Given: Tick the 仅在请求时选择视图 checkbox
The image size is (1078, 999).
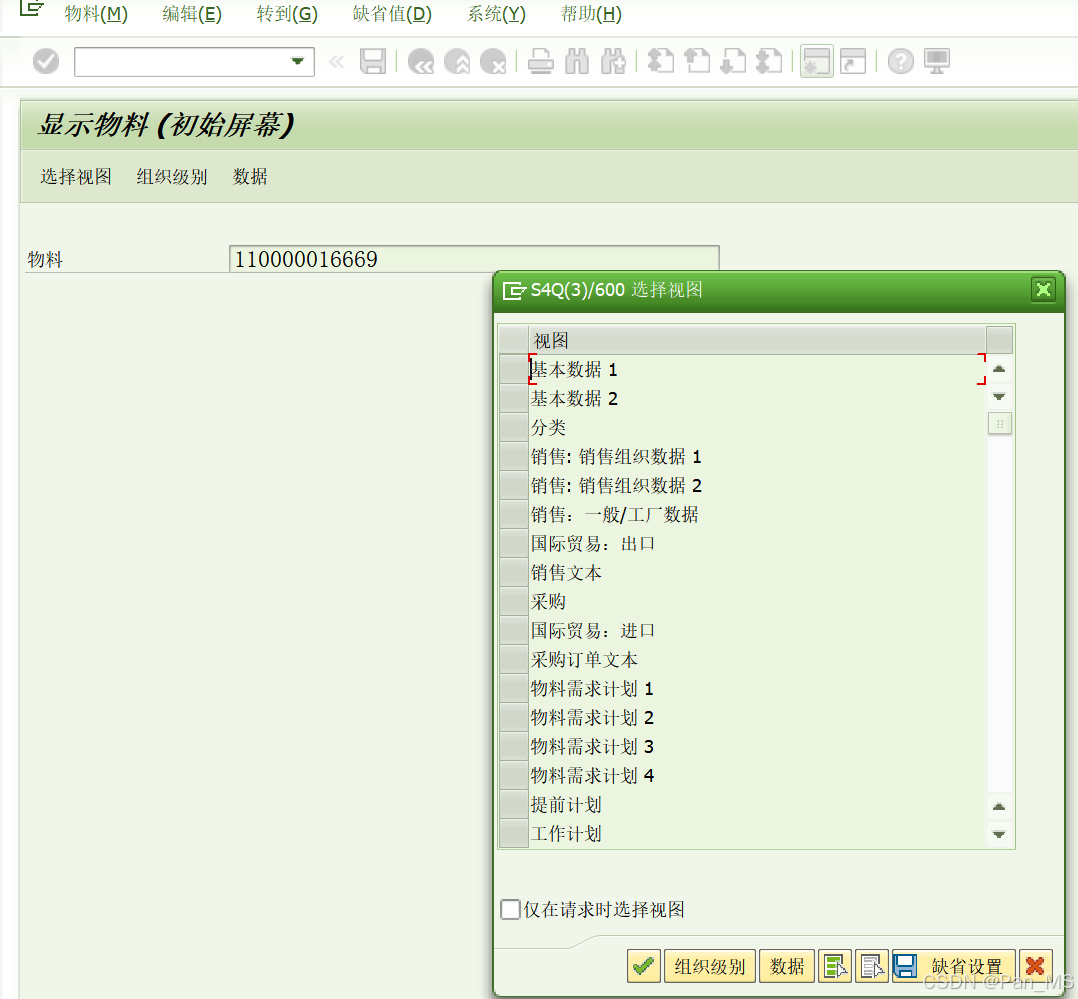Looking at the screenshot, I should pos(510,909).
